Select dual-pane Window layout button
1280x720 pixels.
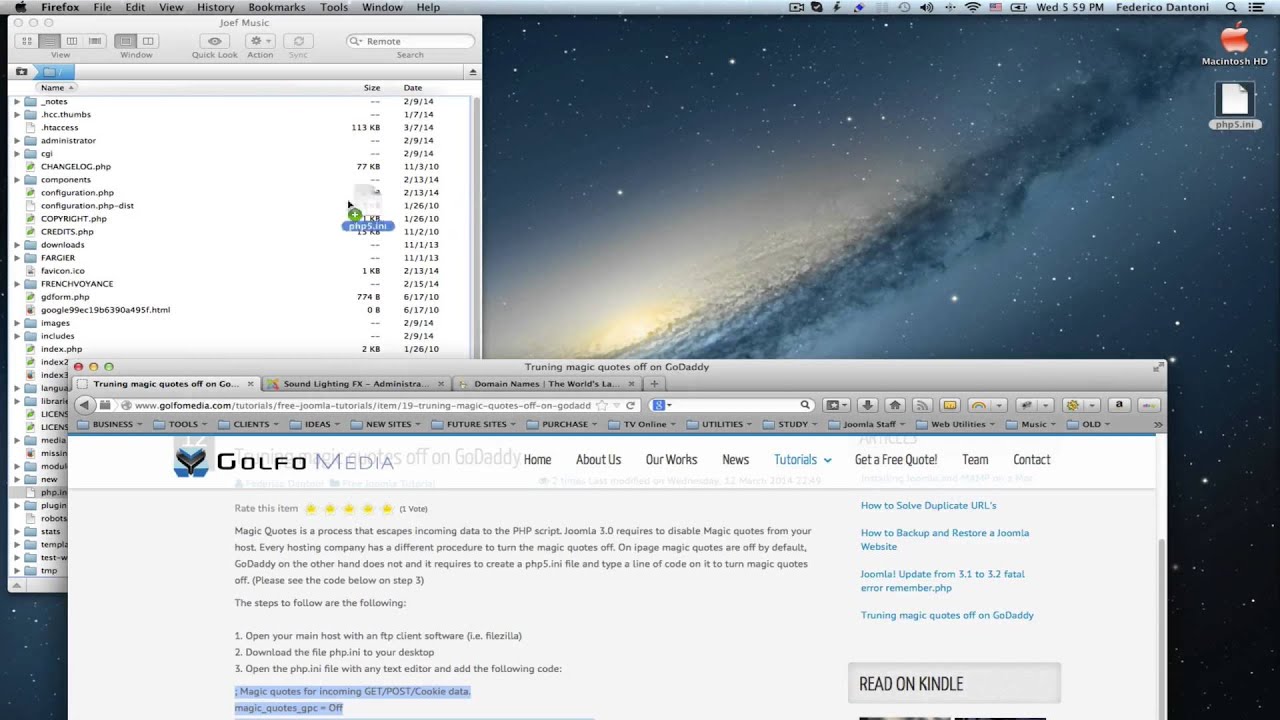pyautogui.click(x=148, y=41)
